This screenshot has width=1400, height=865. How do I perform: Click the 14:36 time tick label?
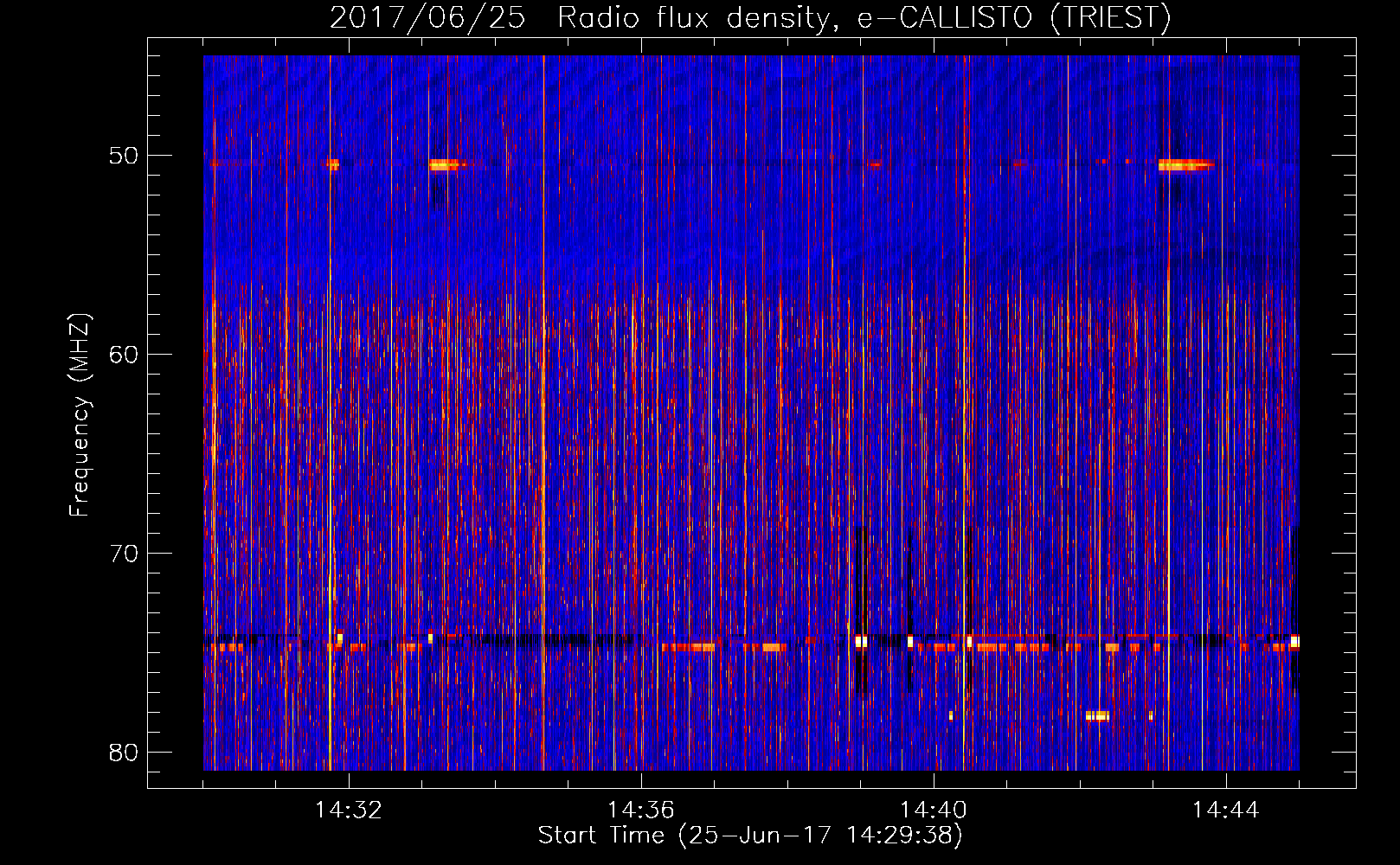pos(641,811)
